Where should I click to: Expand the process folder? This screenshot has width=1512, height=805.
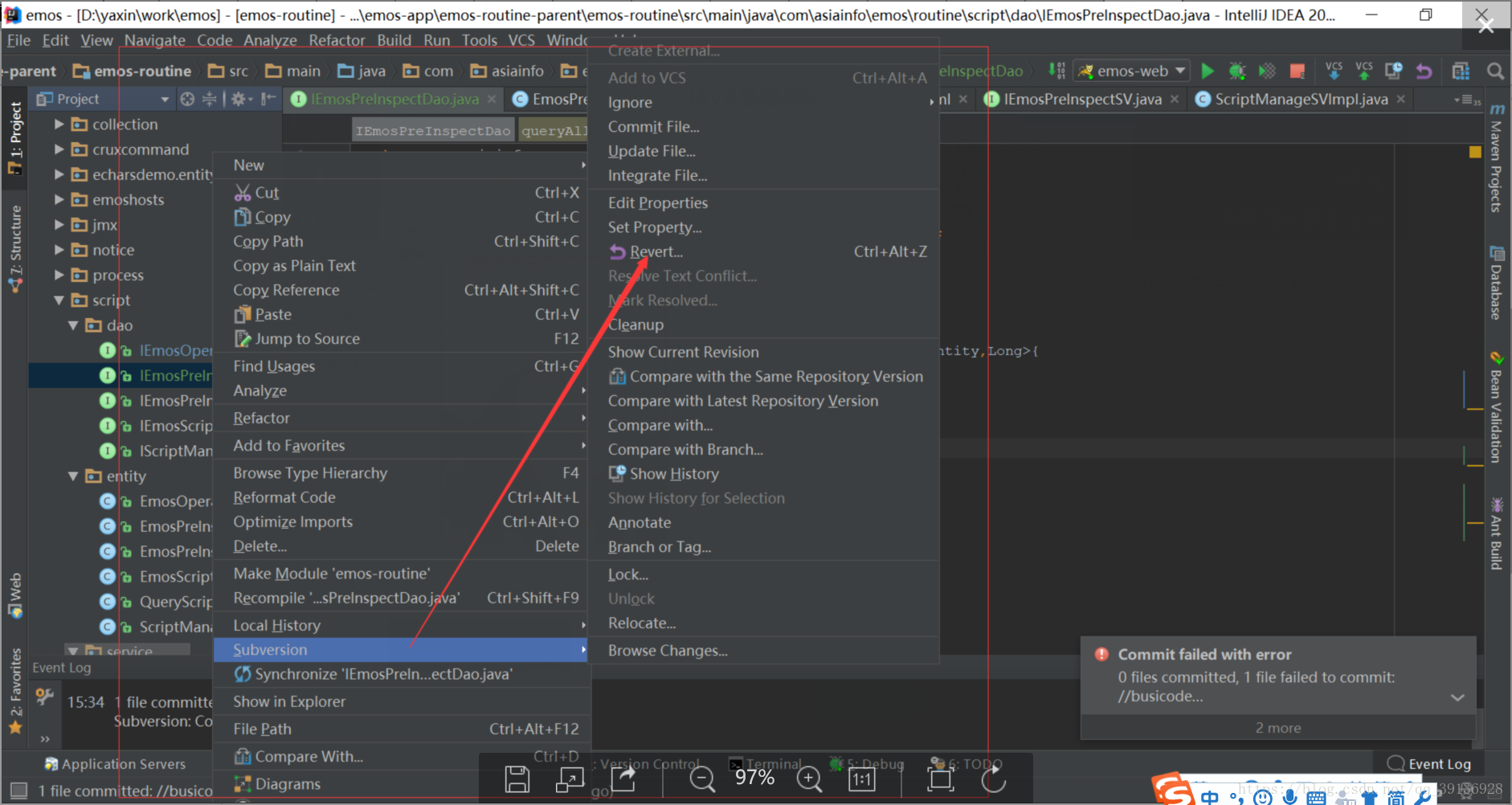[x=59, y=275]
